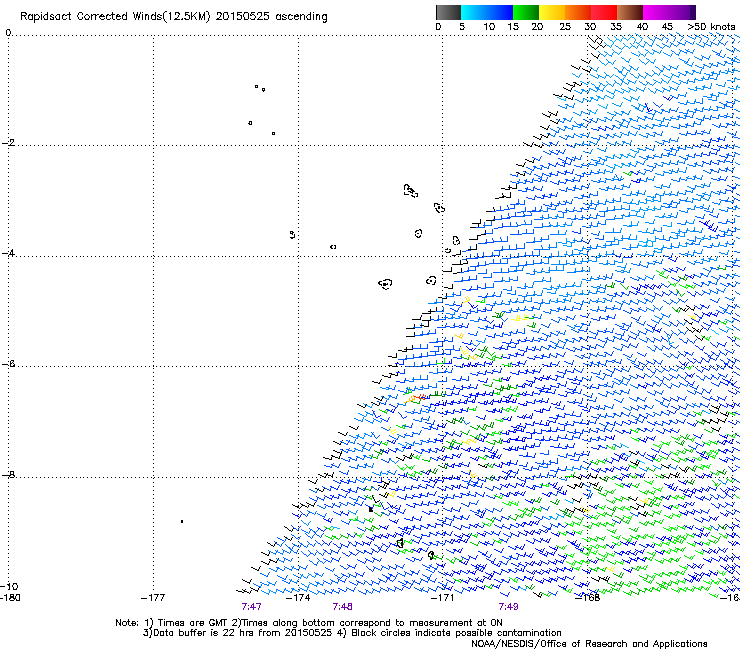Viewport: 740px width, 650px height.
Task: Click the '-174' longitude axis label
Action: (x=298, y=598)
